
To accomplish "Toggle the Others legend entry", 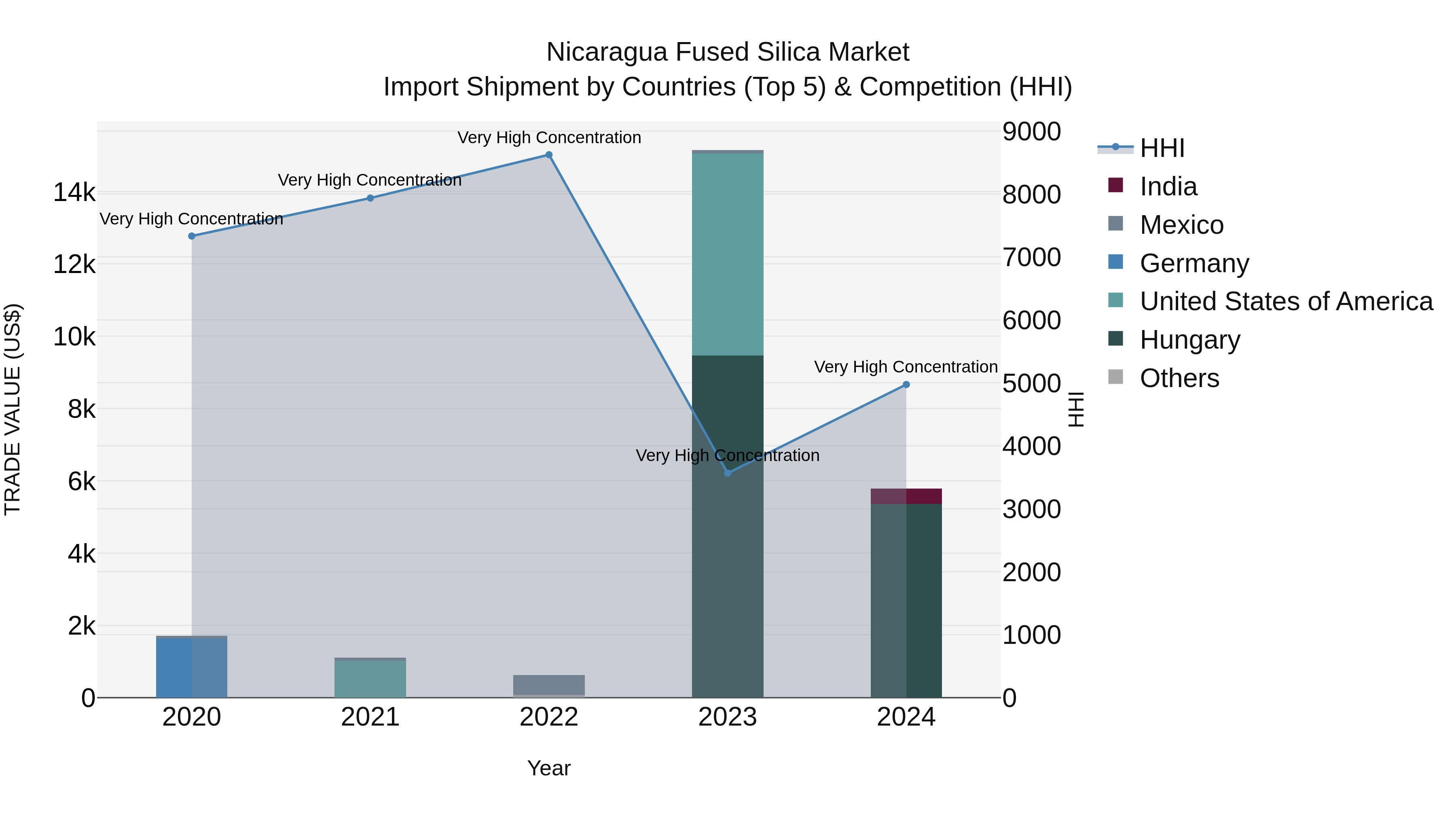I will click(x=1164, y=378).
